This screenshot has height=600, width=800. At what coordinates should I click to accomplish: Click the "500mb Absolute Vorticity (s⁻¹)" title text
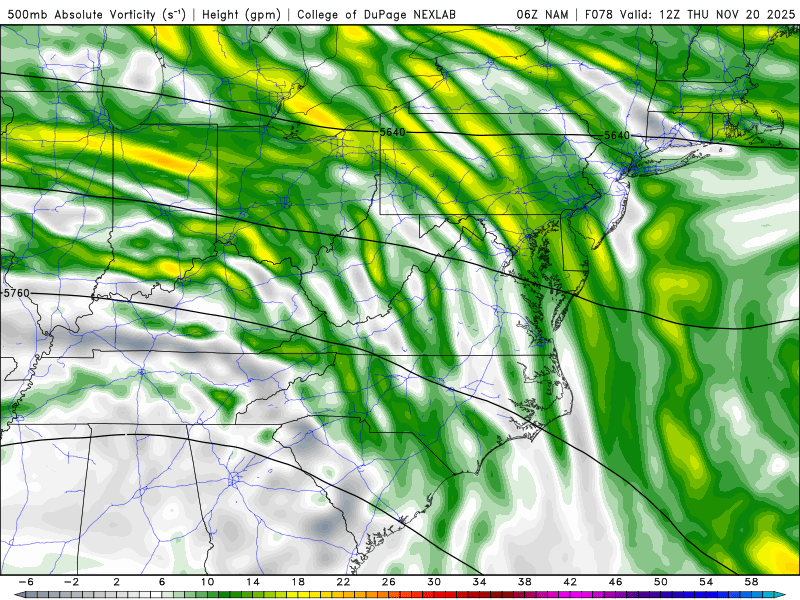click(96, 14)
